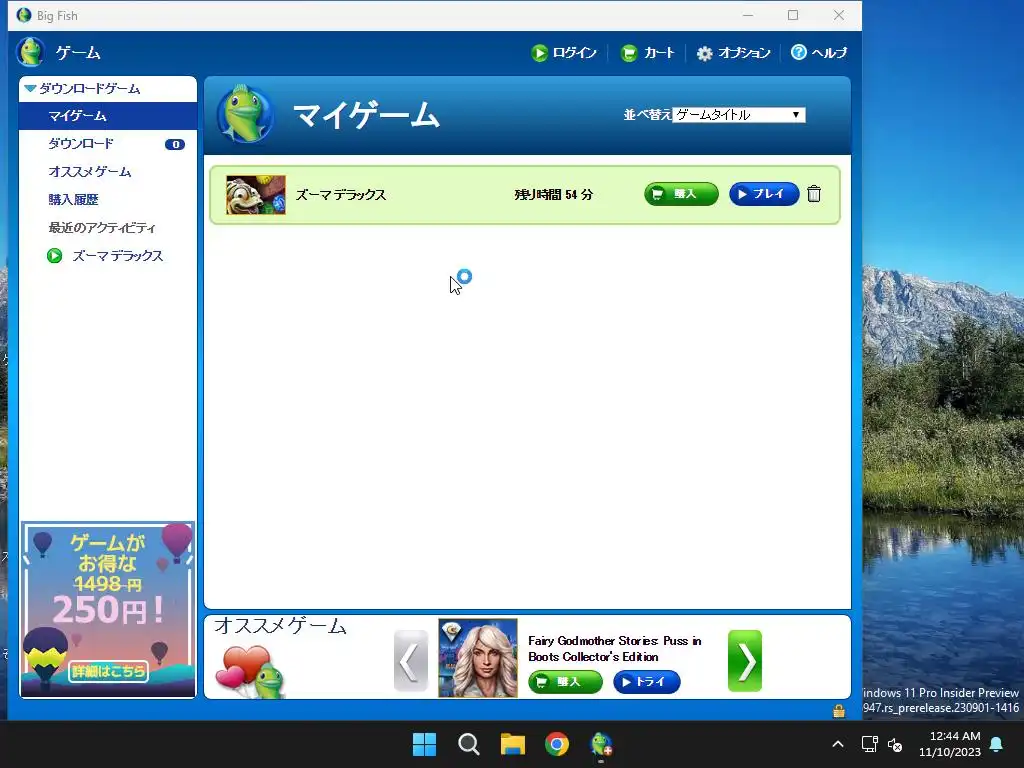1024x768 pixels.
Task: Minimize the Big Fish window
Action: tap(748, 15)
